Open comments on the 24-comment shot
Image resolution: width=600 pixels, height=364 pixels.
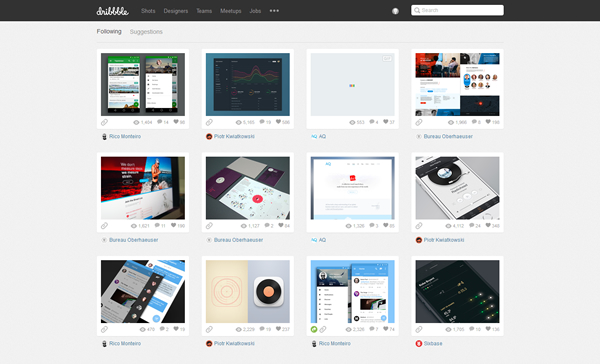click(471, 225)
